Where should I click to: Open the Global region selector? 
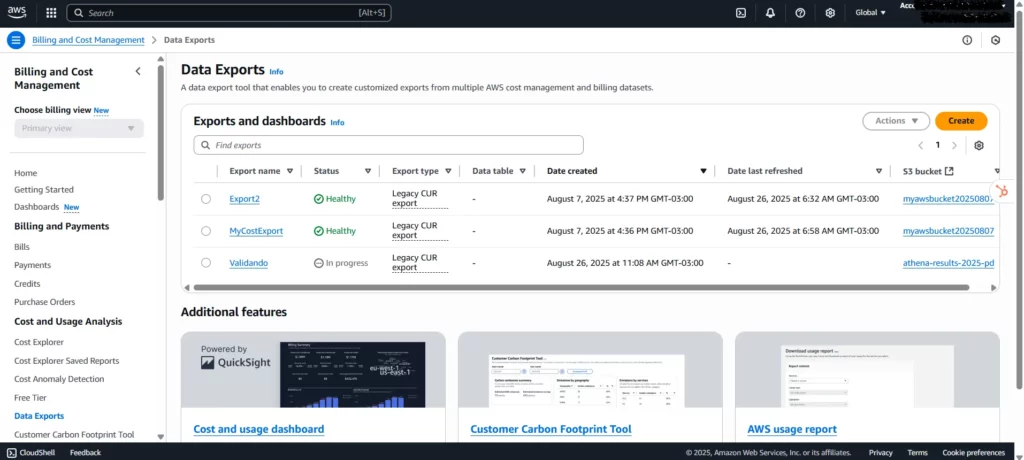pos(870,13)
